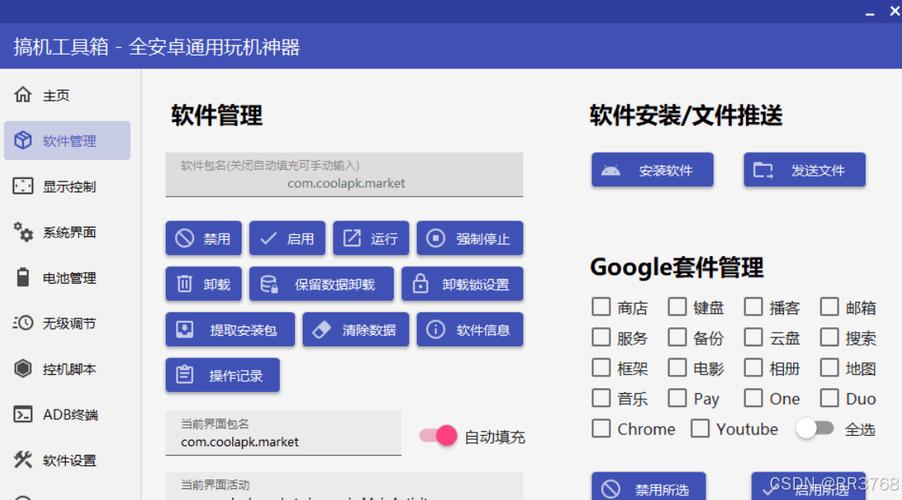Click the download icon on 提取安装包
This screenshot has width=902, height=500.
click(184, 330)
